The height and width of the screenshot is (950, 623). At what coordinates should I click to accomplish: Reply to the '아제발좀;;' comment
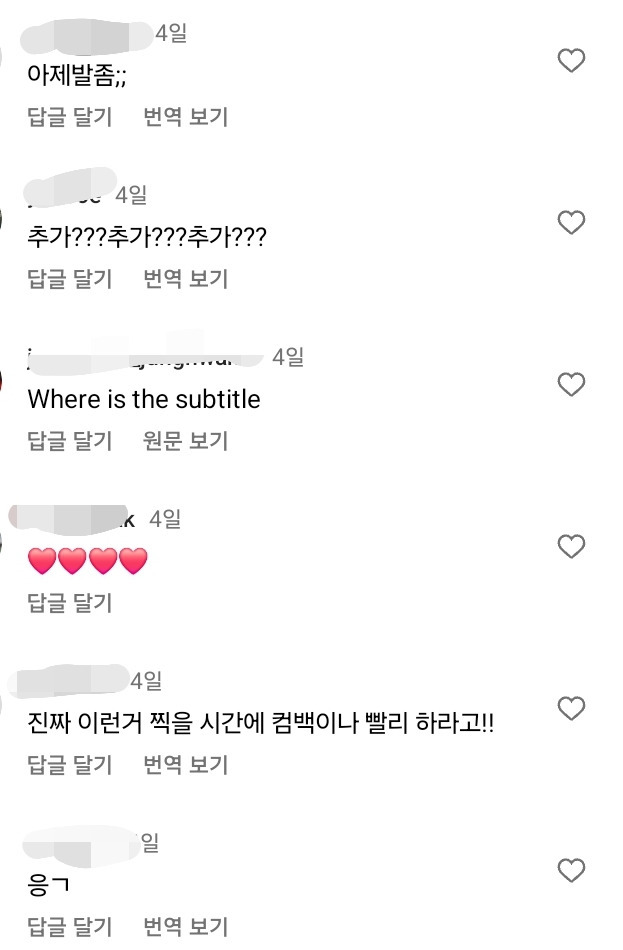tap(70, 117)
